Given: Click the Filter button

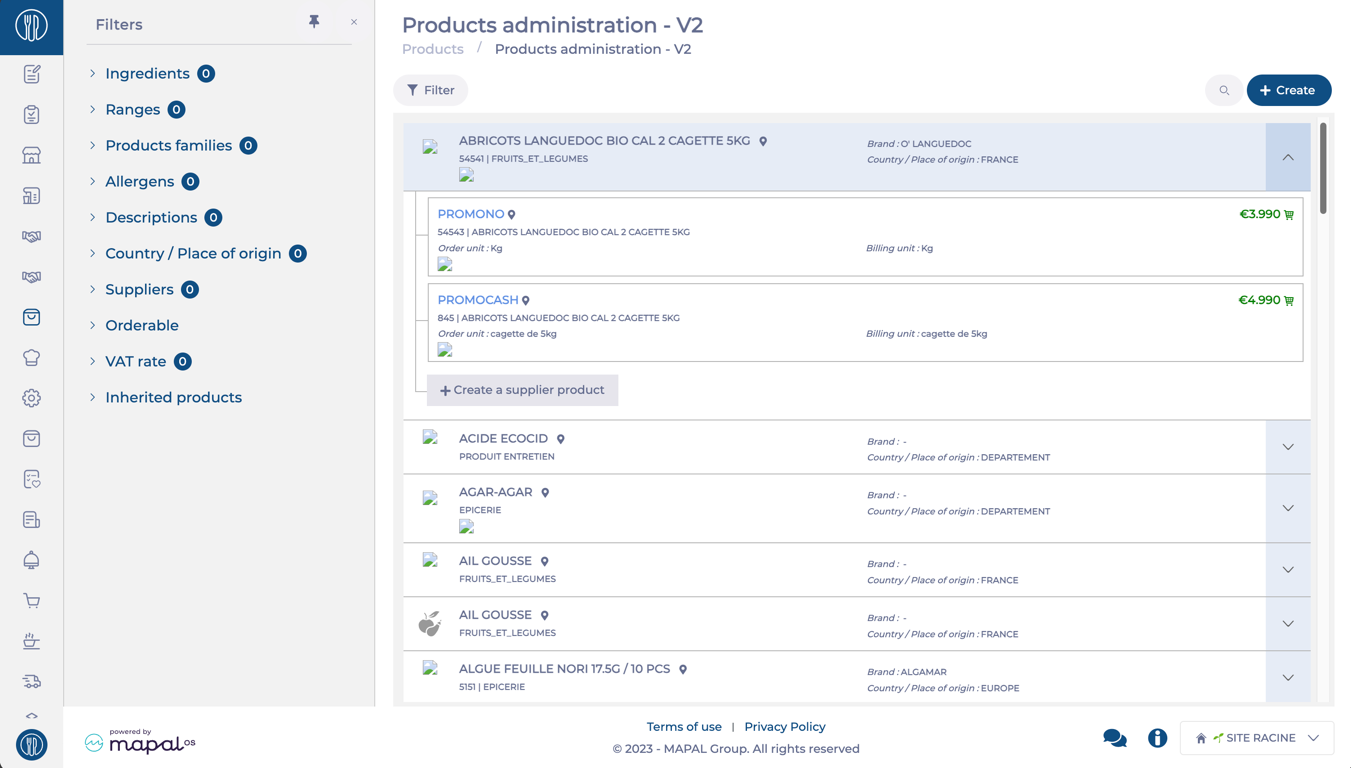Looking at the screenshot, I should click(431, 90).
